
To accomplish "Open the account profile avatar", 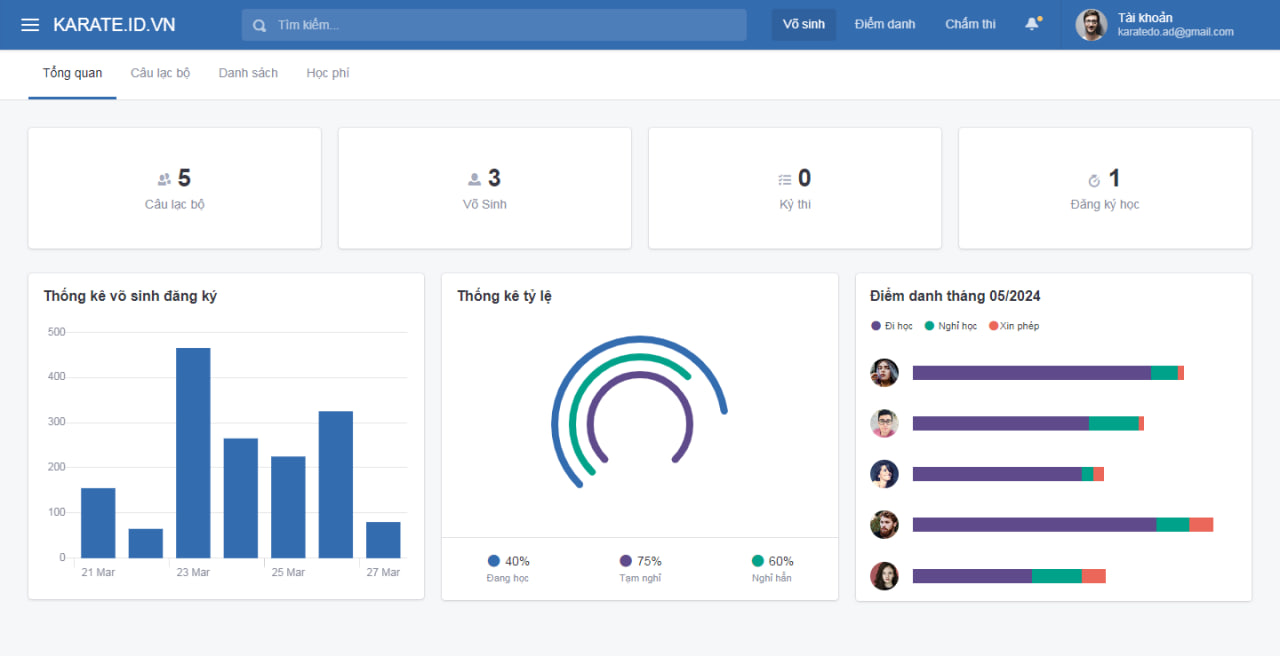I will point(1091,25).
